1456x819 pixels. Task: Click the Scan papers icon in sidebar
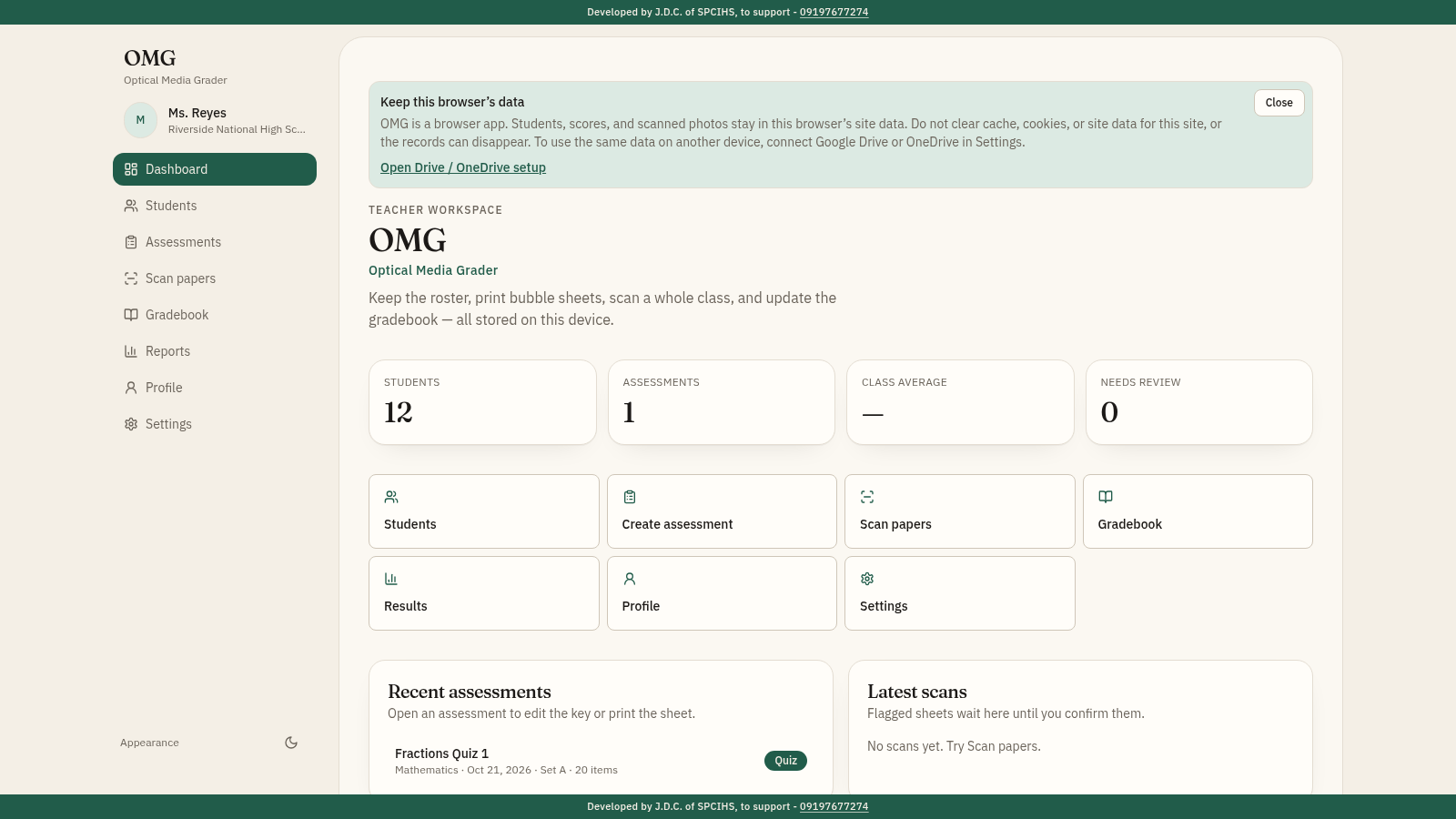point(131,278)
